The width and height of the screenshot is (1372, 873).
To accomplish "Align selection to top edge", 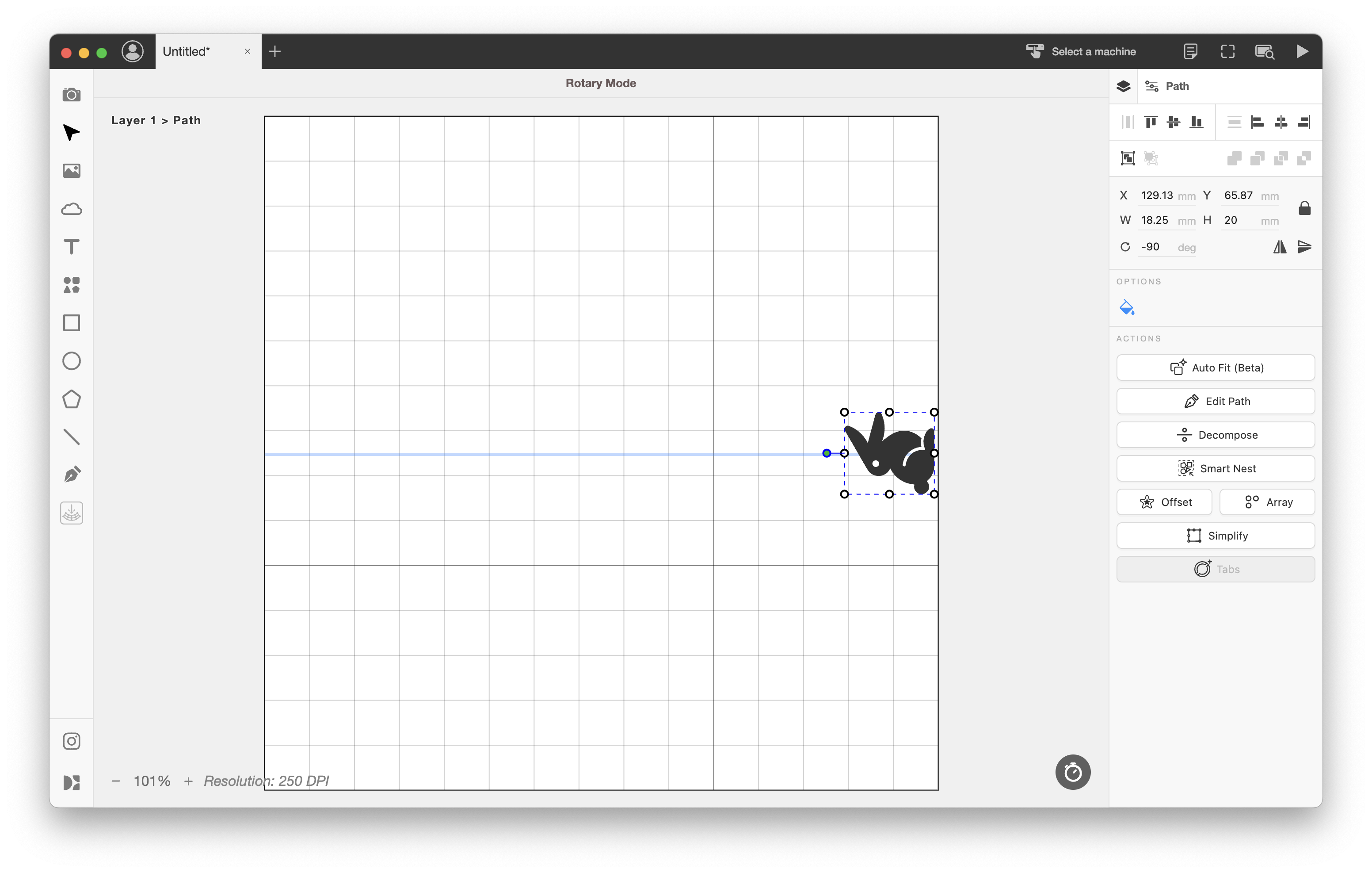I will coord(1151,122).
